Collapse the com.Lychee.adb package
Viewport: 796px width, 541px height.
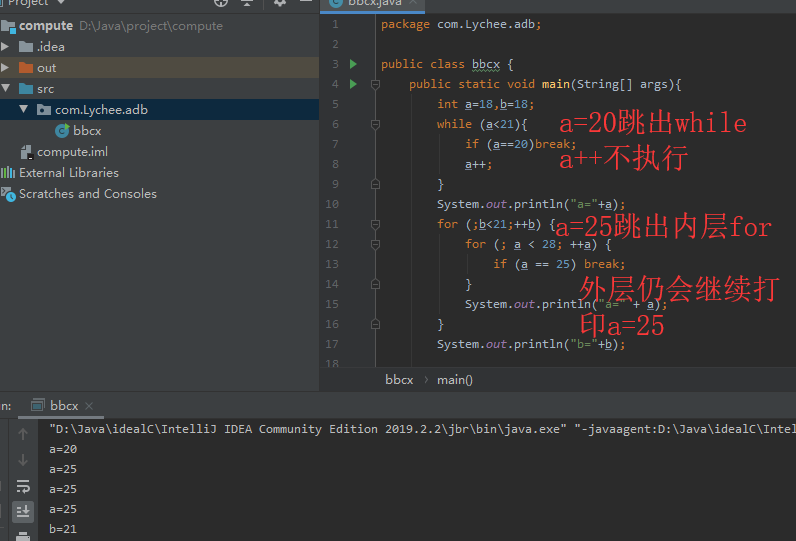pos(23,109)
